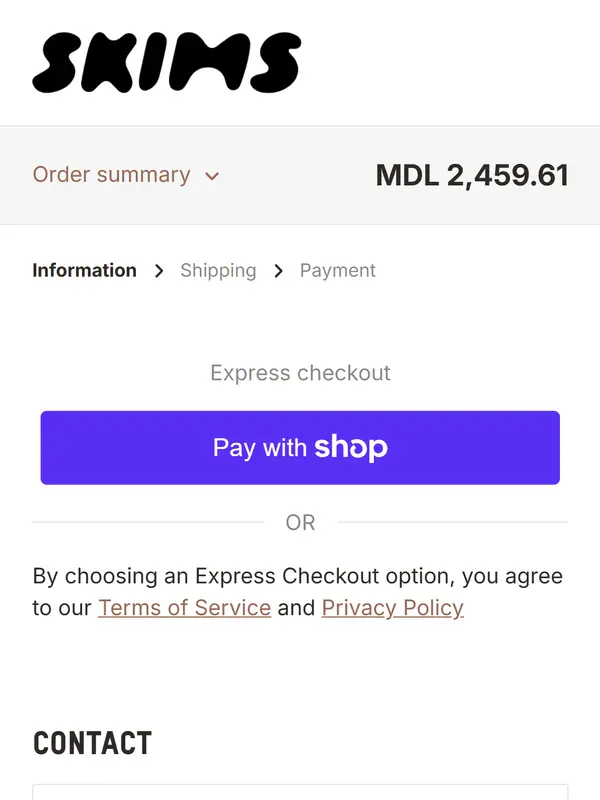Viewport: 600px width, 800px height.
Task: Switch to the Payment breadcrumb step
Action: 338,270
